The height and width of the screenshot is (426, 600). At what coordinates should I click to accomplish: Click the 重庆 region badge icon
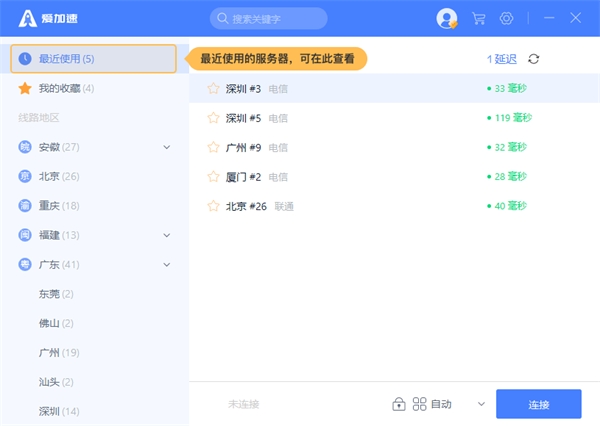[25, 206]
